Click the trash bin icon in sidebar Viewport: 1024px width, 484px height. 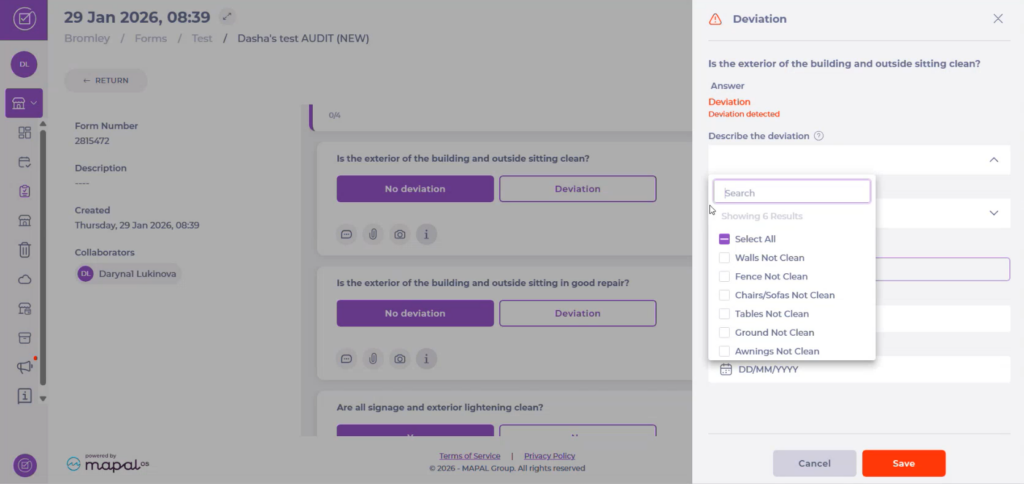coord(25,250)
